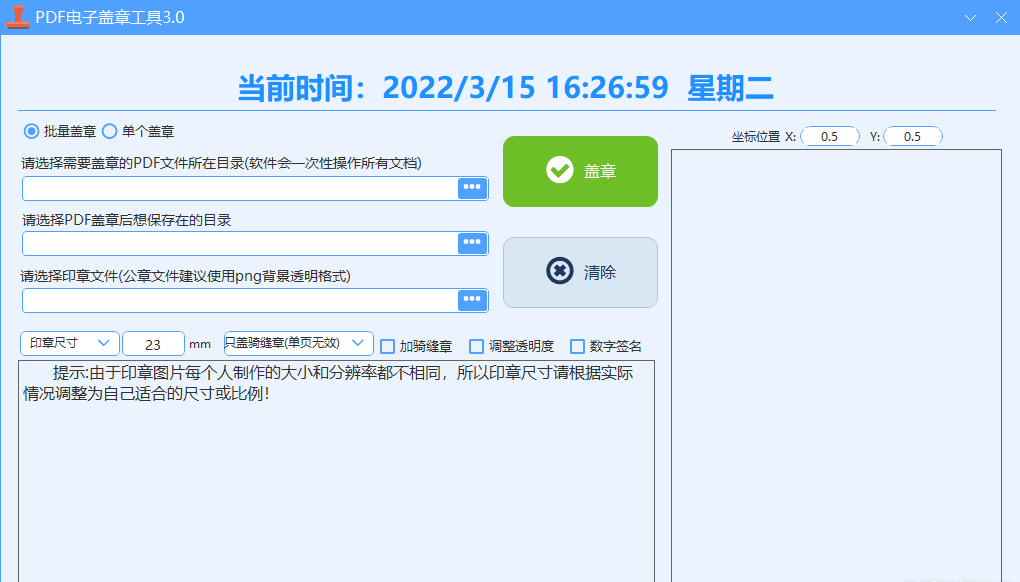
Task: Select the 单个盖章 radio button
Action: [x=109, y=131]
